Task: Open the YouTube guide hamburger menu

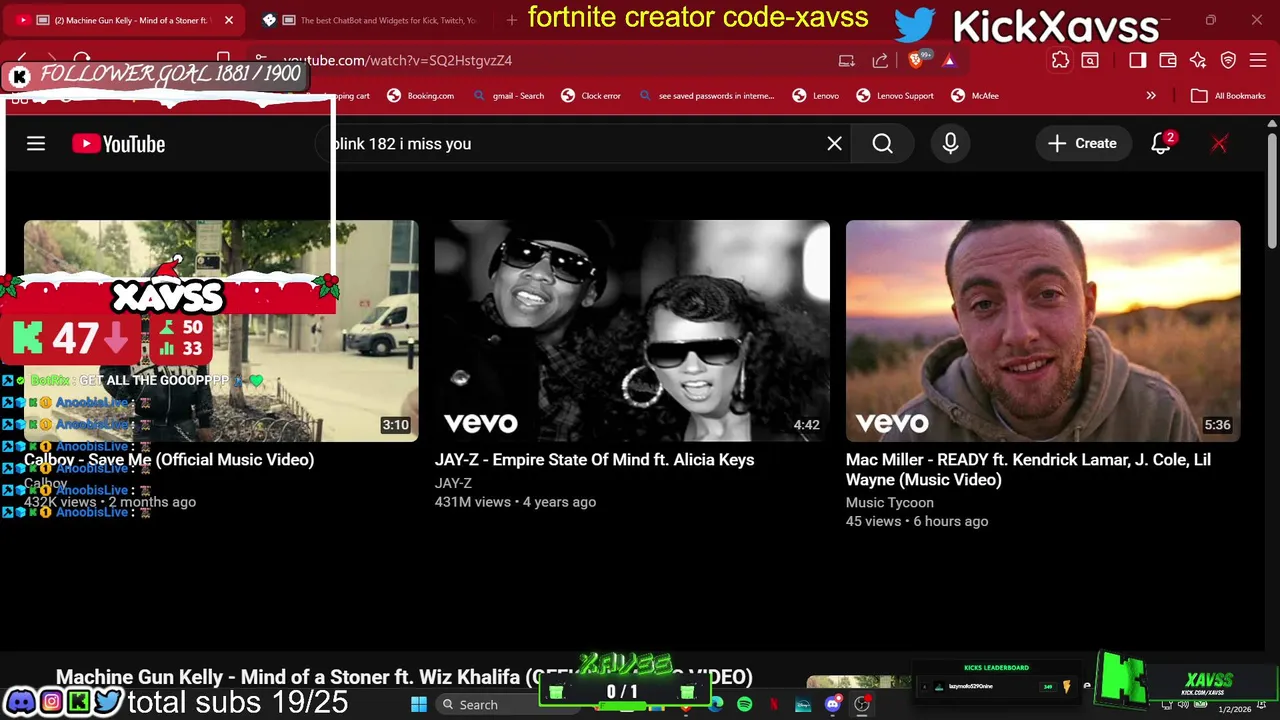Action: pyautogui.click(x=36, y=144)
